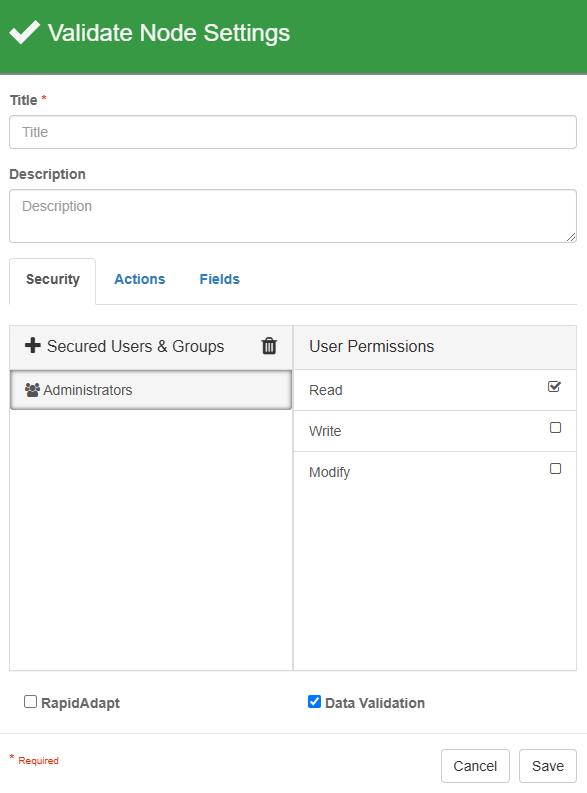The height and width of the screenshot is (793, 587).
Task: Grab the Description textarea resize handle
Action: pyautogui.click(x=571, y=237)
